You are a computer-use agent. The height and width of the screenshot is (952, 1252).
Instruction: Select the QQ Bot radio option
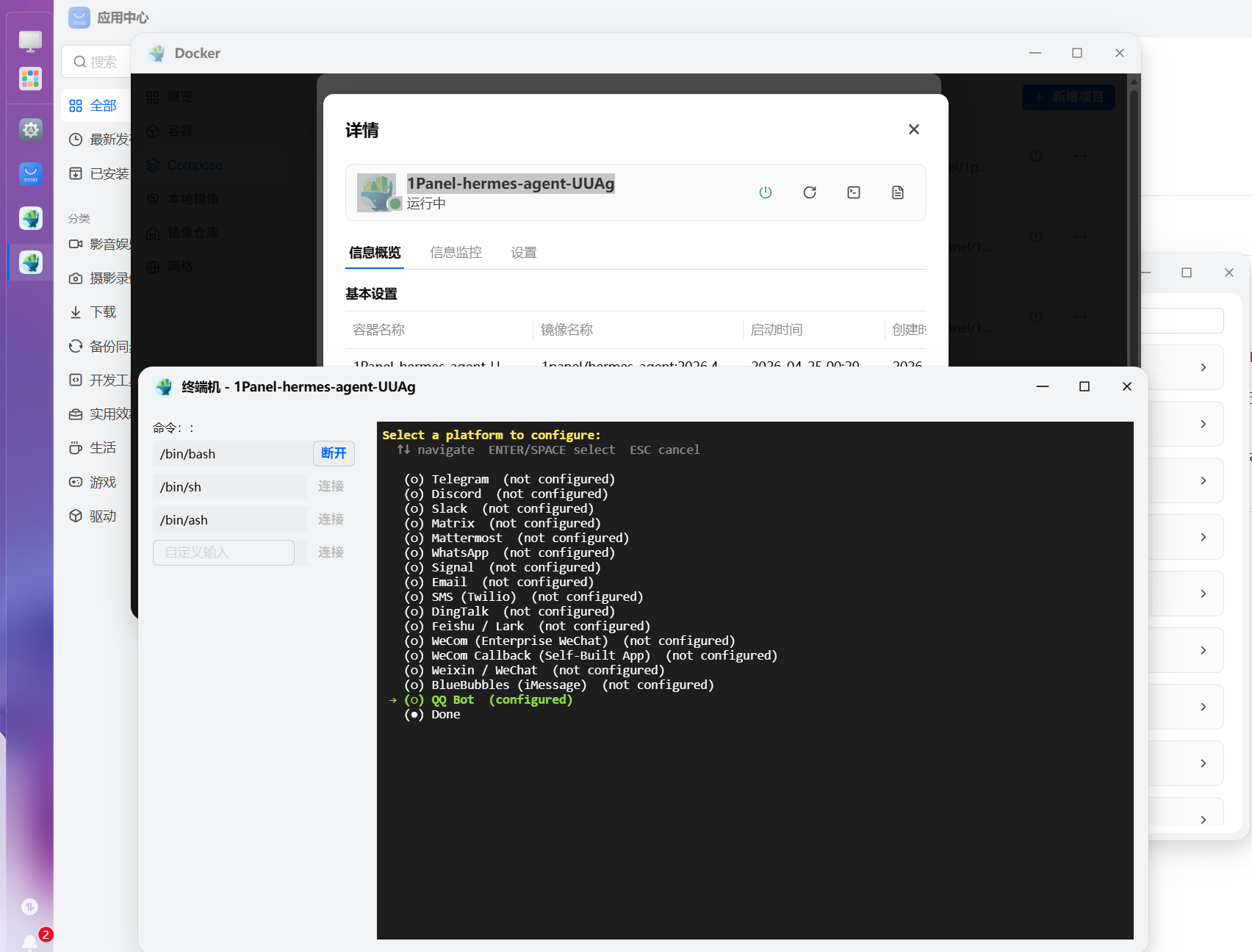pos(414,699)
